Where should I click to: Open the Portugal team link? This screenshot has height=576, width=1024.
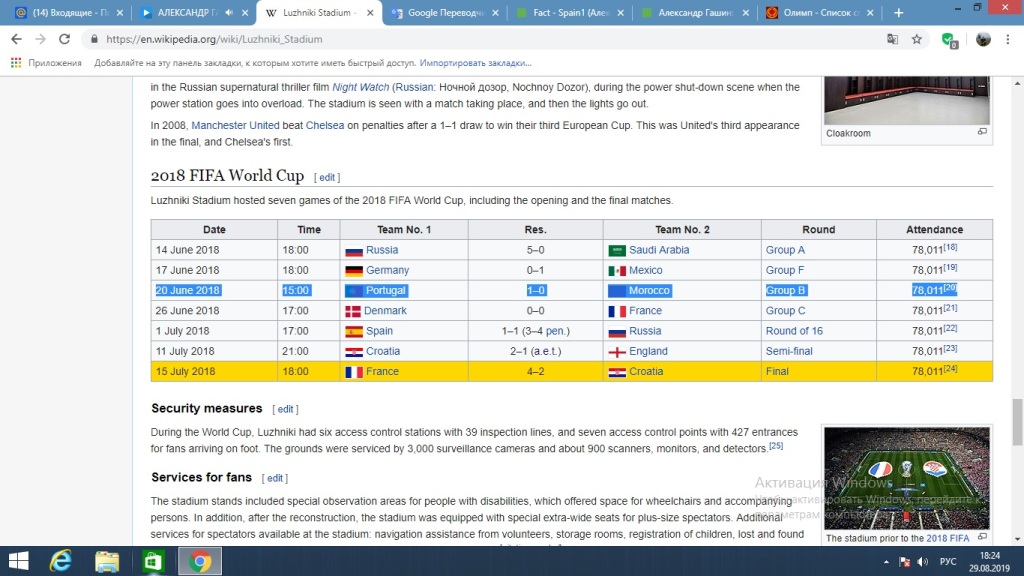pyautogui.click(x=386, y=290)
